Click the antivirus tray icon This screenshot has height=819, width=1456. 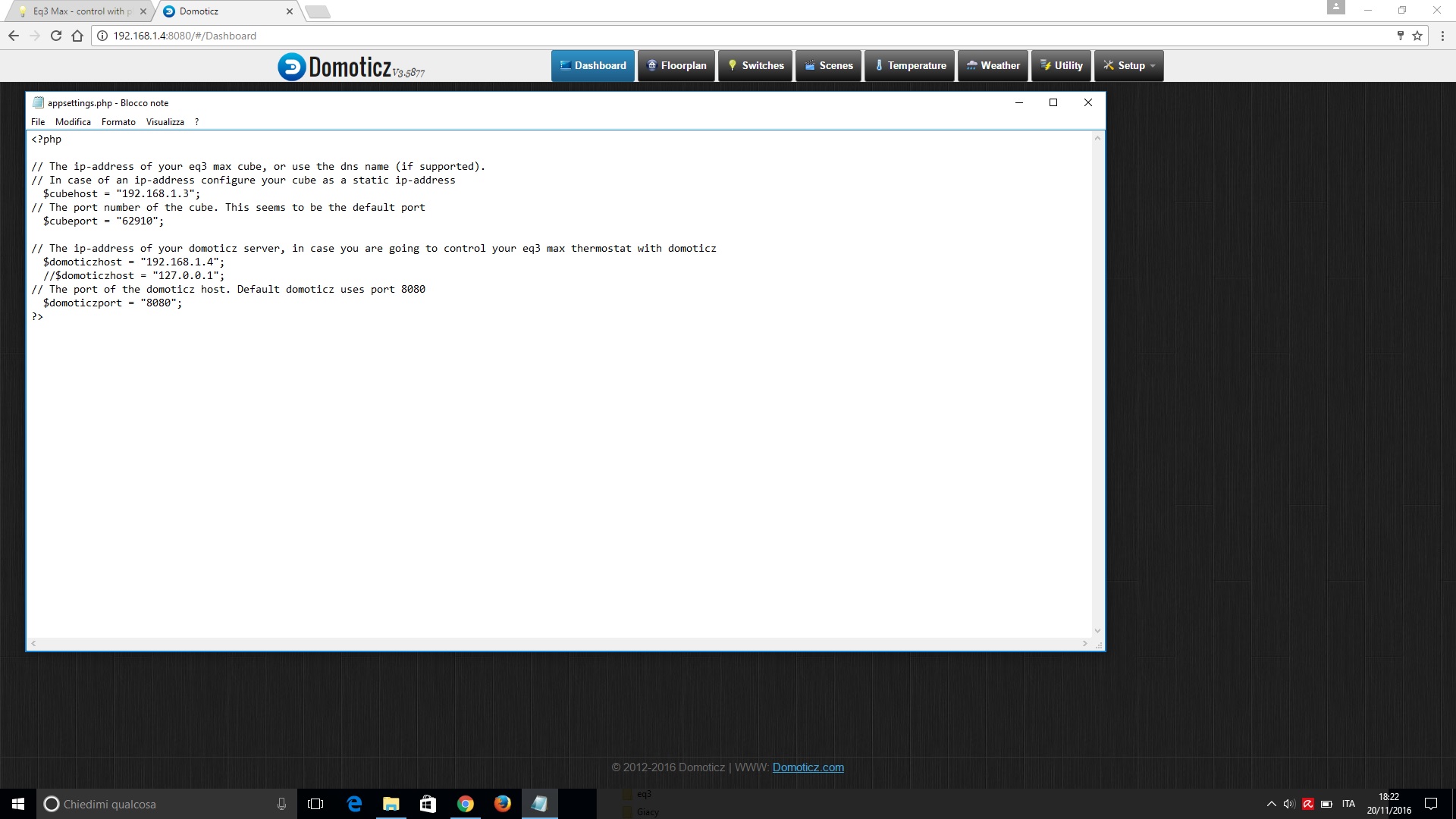click(1308, 804)
